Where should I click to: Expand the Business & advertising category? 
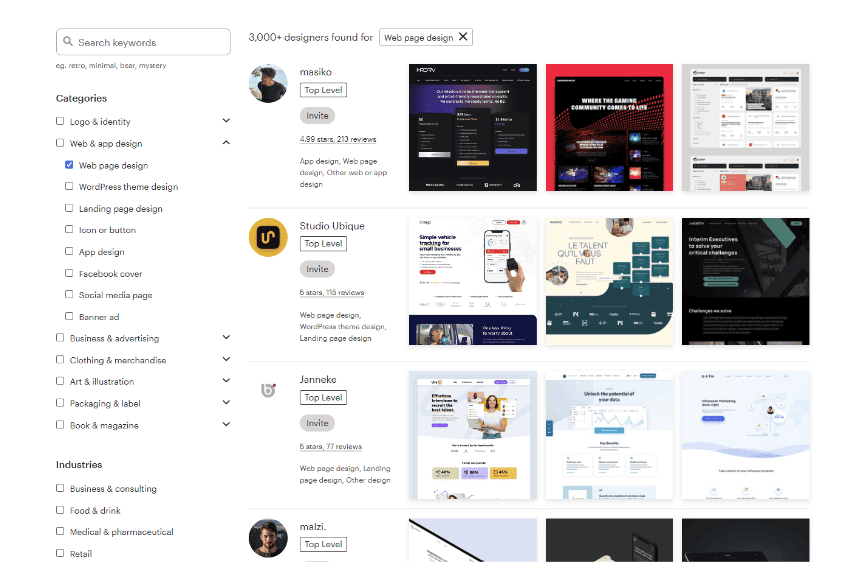[225, 338]
